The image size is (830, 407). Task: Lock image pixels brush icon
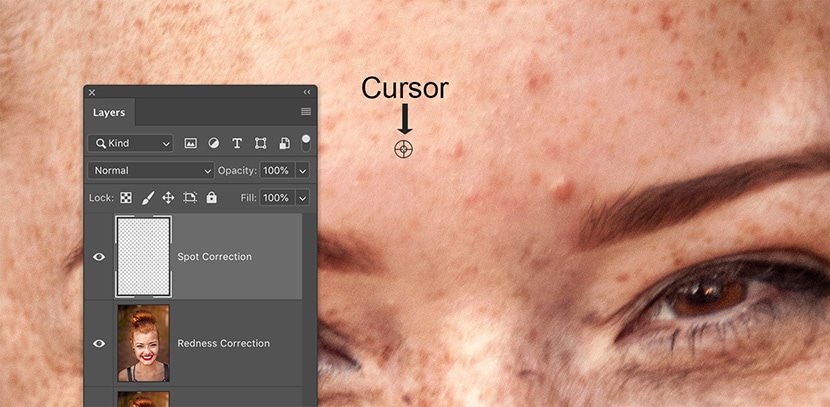[147, 198]
